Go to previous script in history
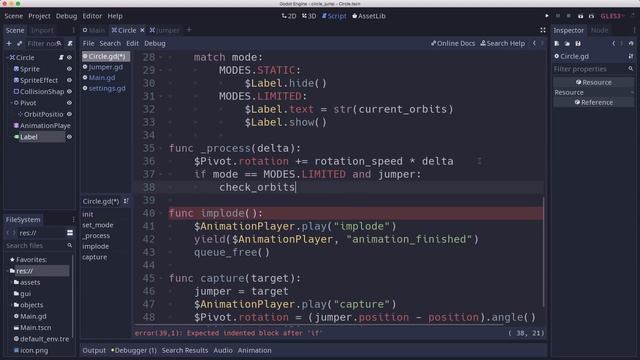Viewport: 640px width, 360px height. pos(534,43)
